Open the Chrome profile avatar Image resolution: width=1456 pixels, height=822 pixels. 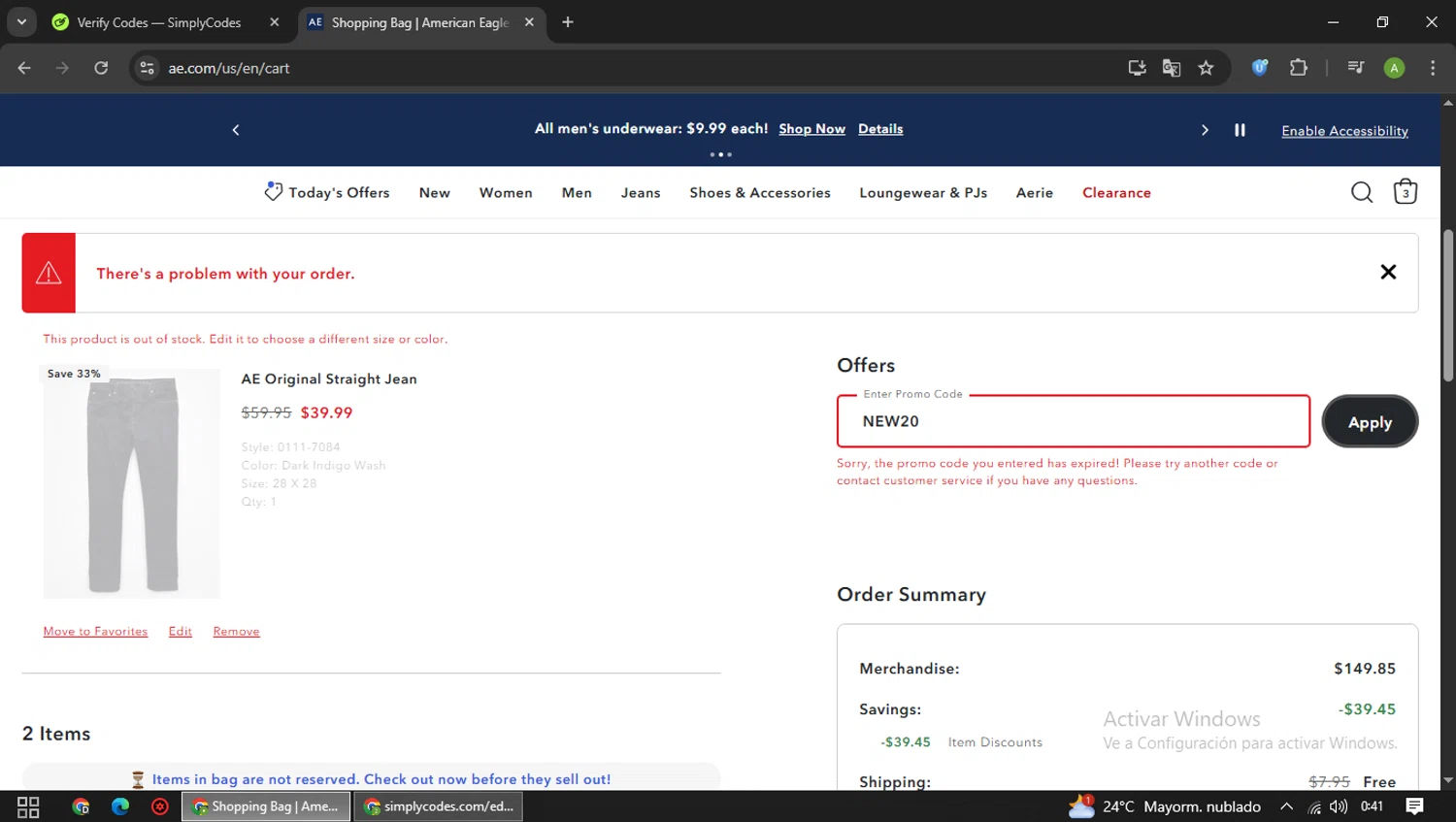click(x=1394, y=68)
